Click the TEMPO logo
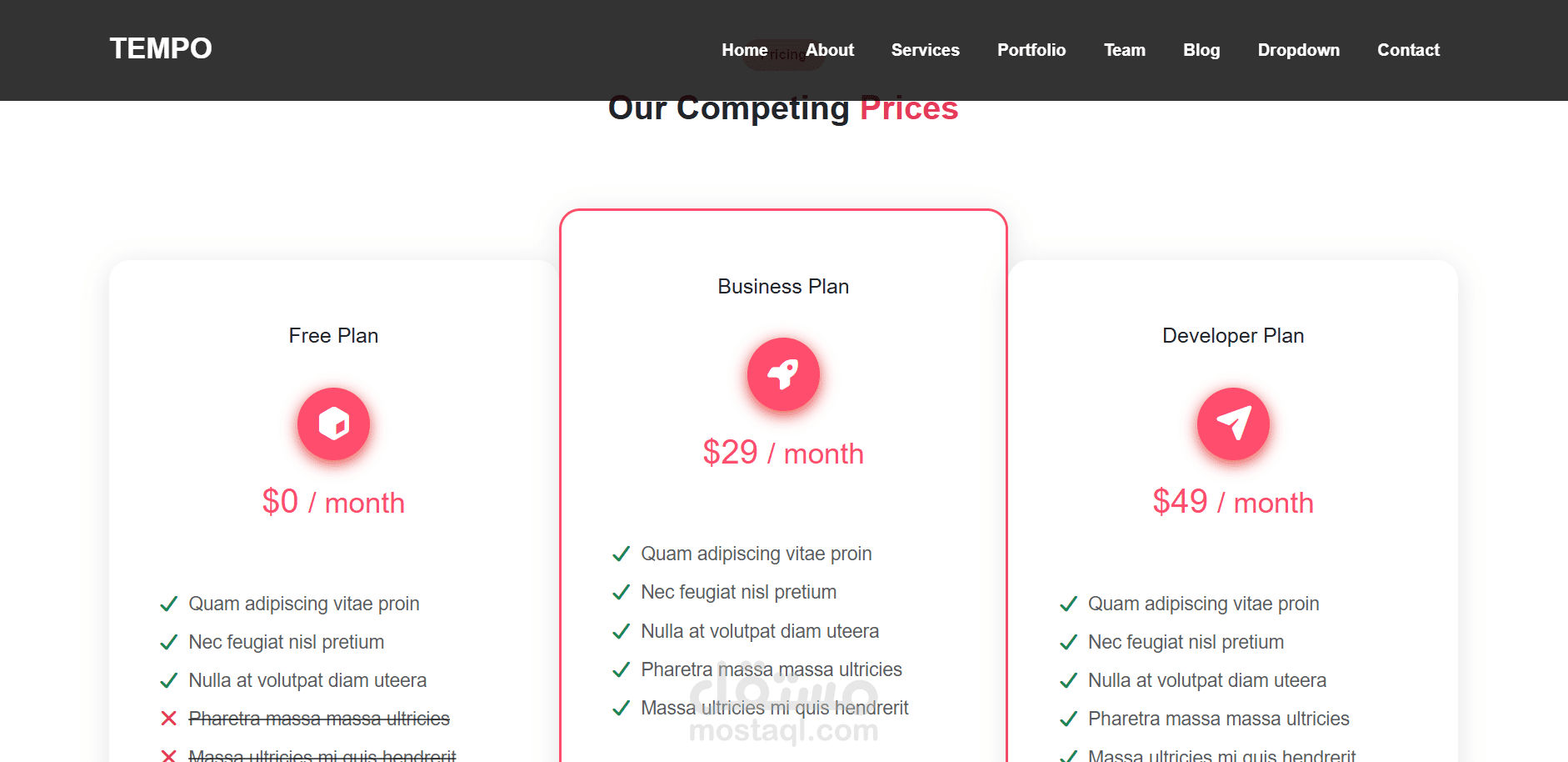 (161, 48)
